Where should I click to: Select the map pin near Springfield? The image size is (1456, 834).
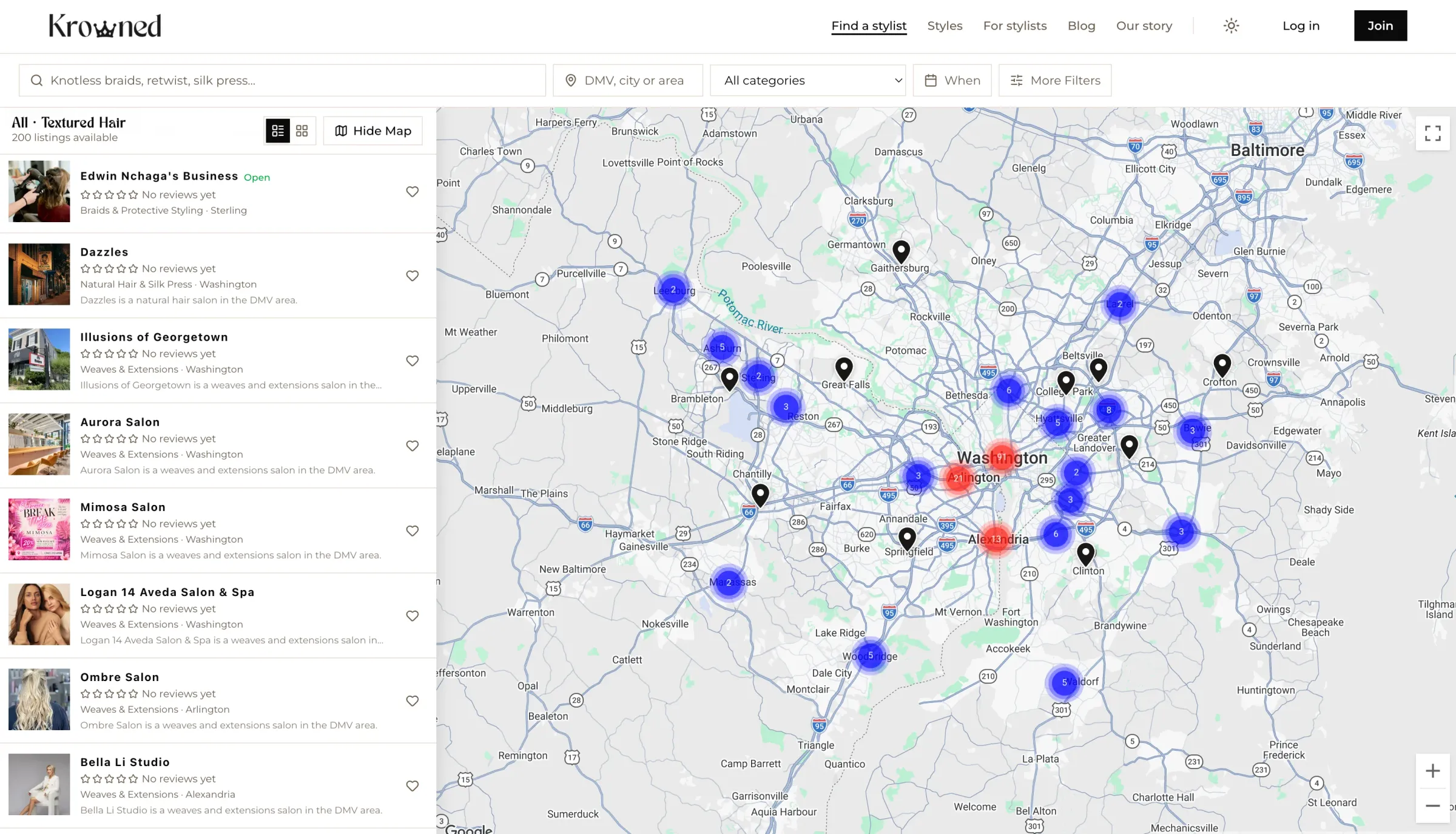(908, 538)
